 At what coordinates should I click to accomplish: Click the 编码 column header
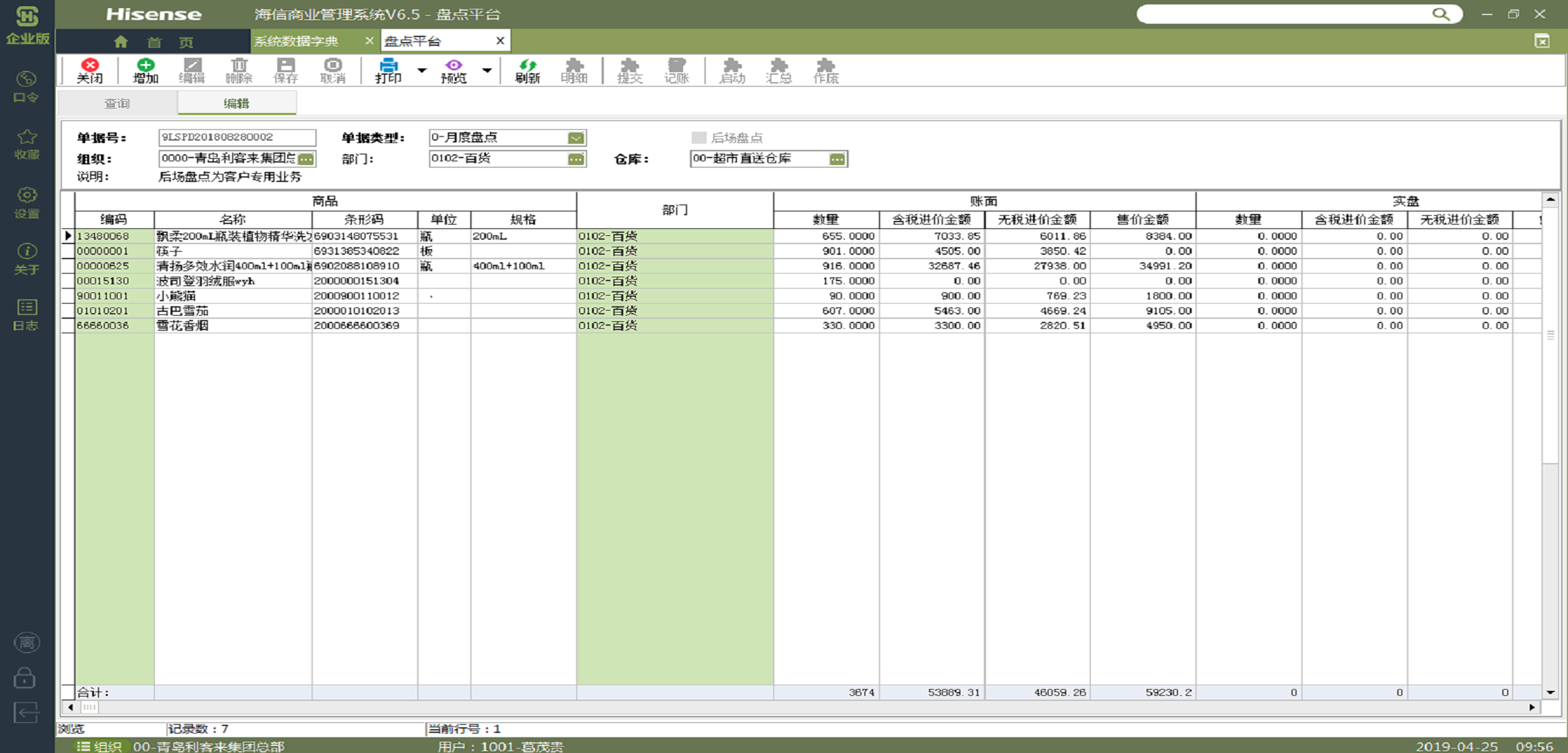pyautogui.click(x=114, y=220)
